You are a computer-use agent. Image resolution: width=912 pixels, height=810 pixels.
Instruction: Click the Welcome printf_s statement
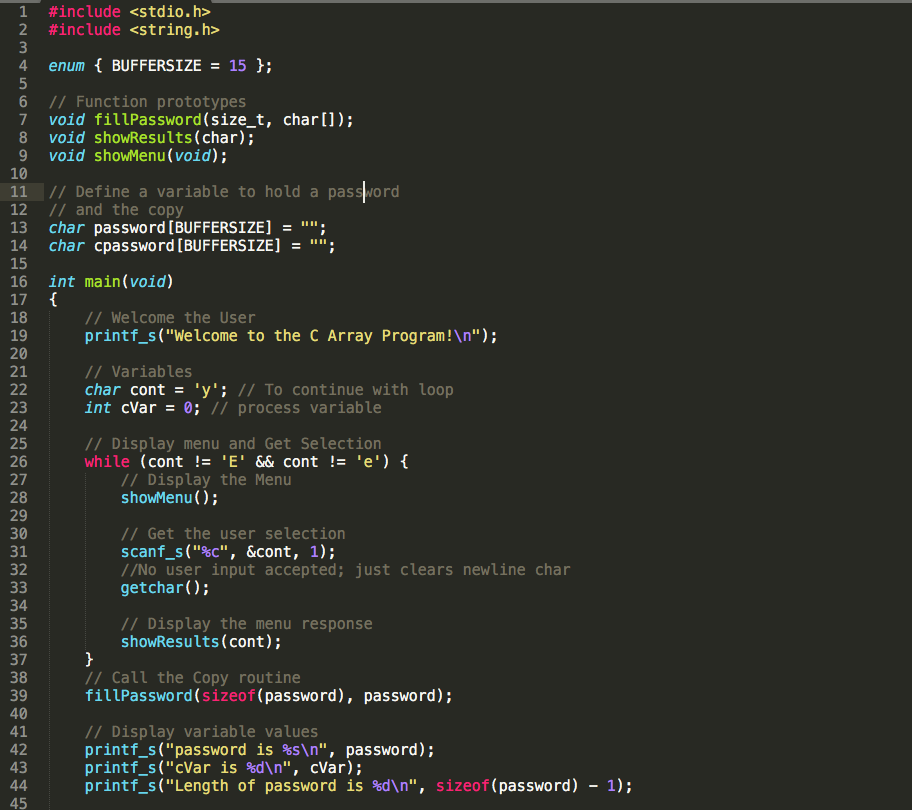point(290,335)
